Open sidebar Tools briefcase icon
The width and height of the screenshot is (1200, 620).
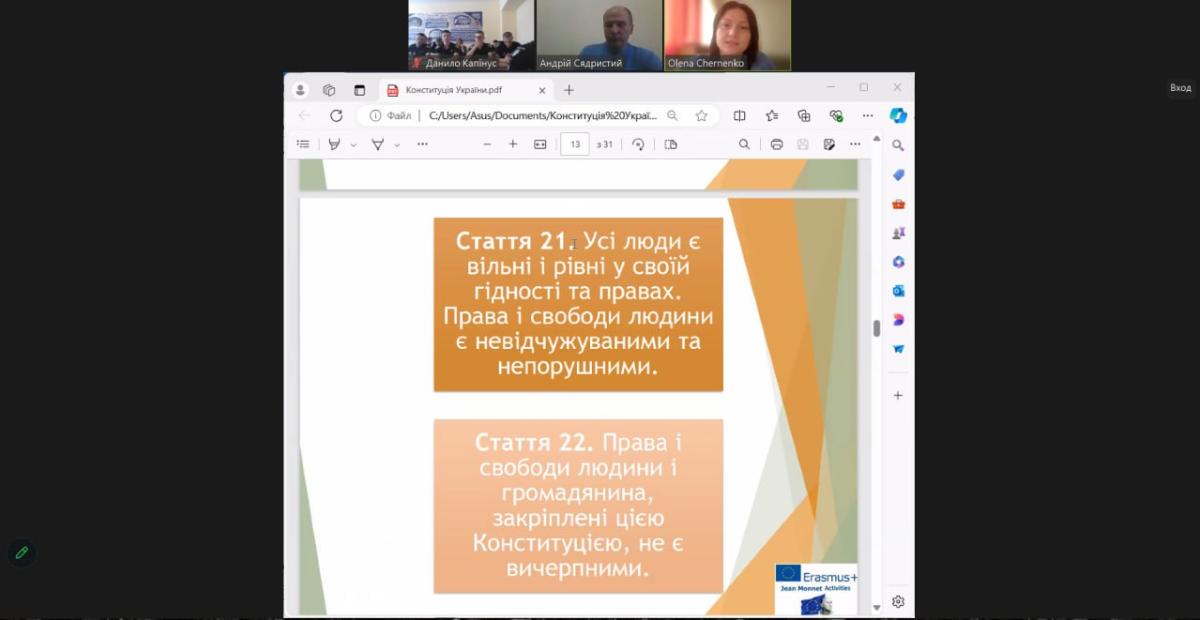(898, 204)
